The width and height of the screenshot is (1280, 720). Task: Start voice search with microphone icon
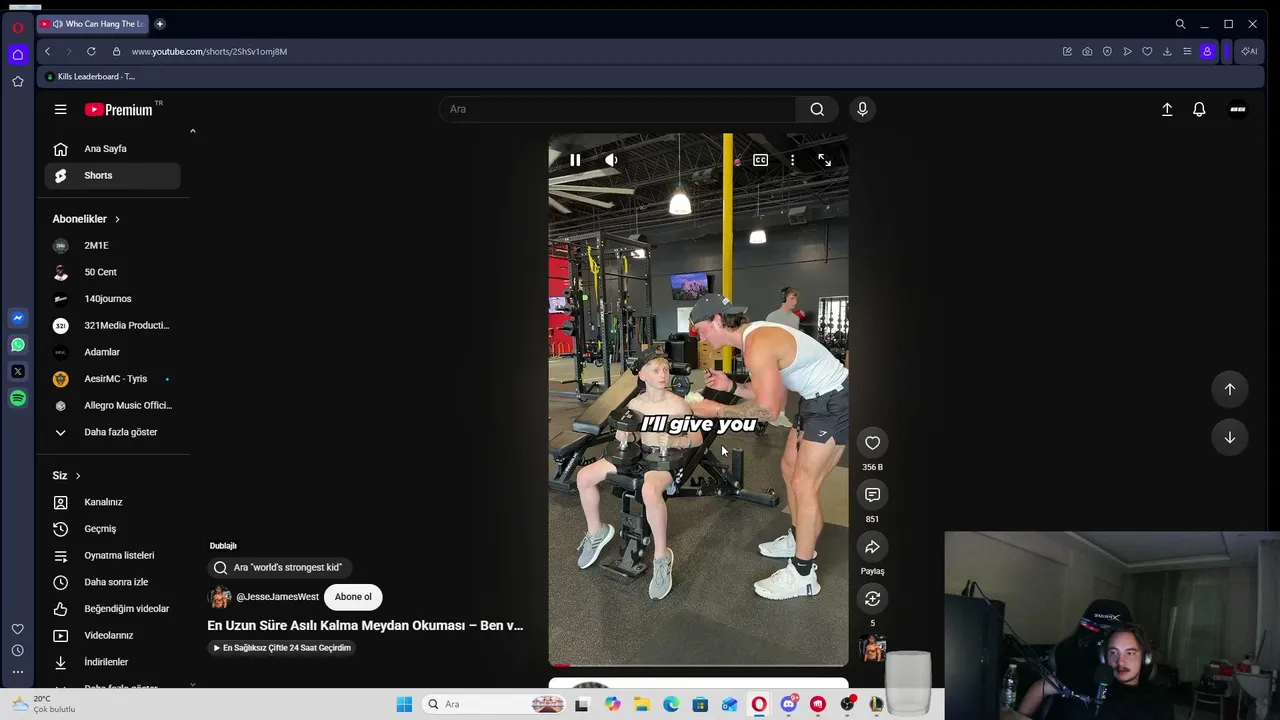tap(862, 109)
